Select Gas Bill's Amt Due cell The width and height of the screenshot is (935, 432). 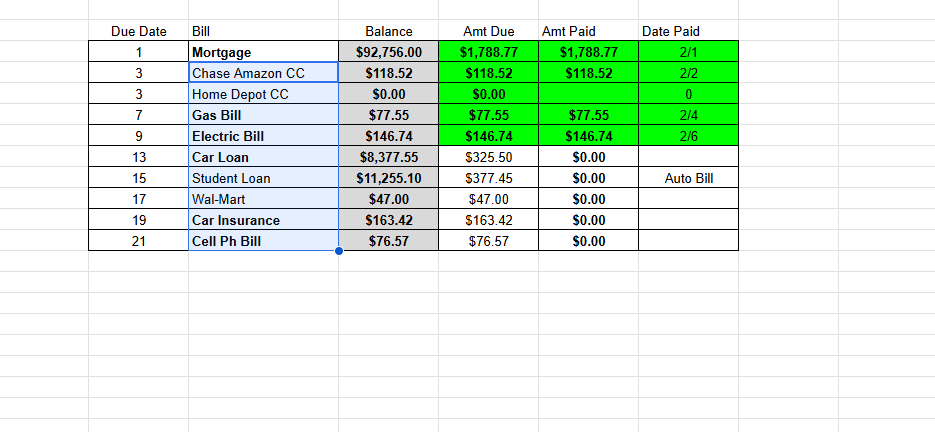click(x=488, y=115)
